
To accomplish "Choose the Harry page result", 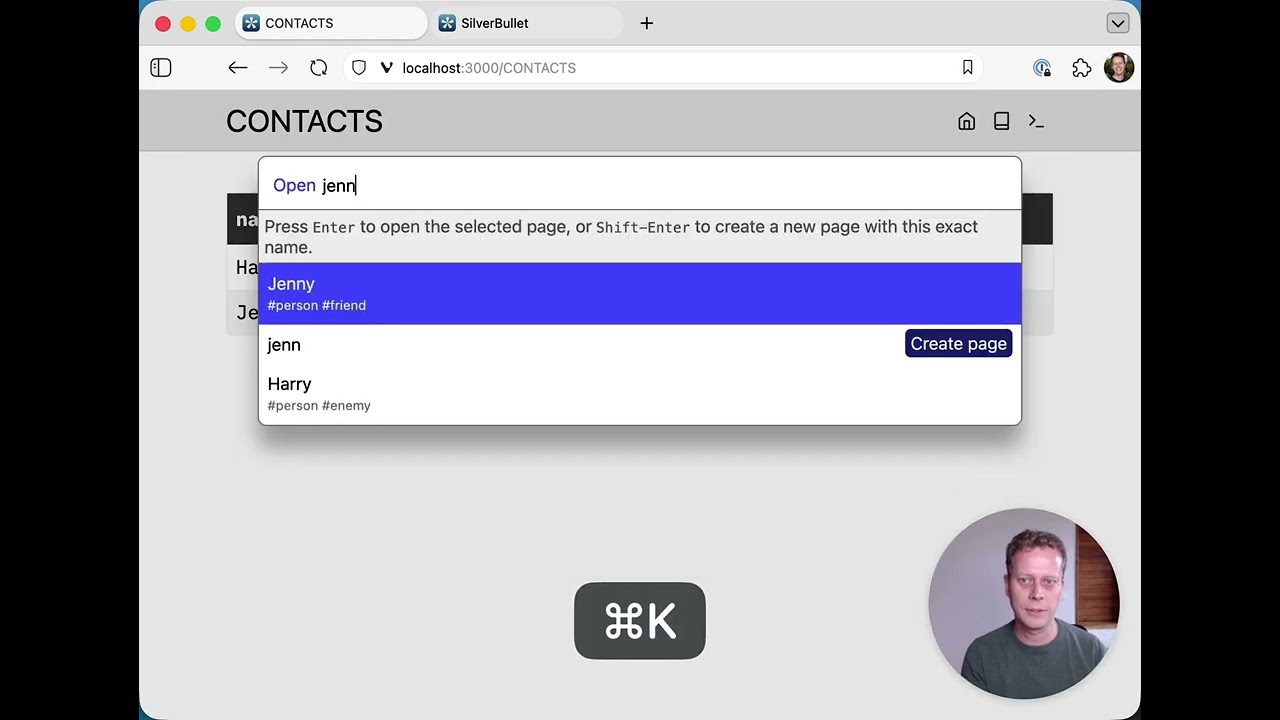I will point(640,394).
